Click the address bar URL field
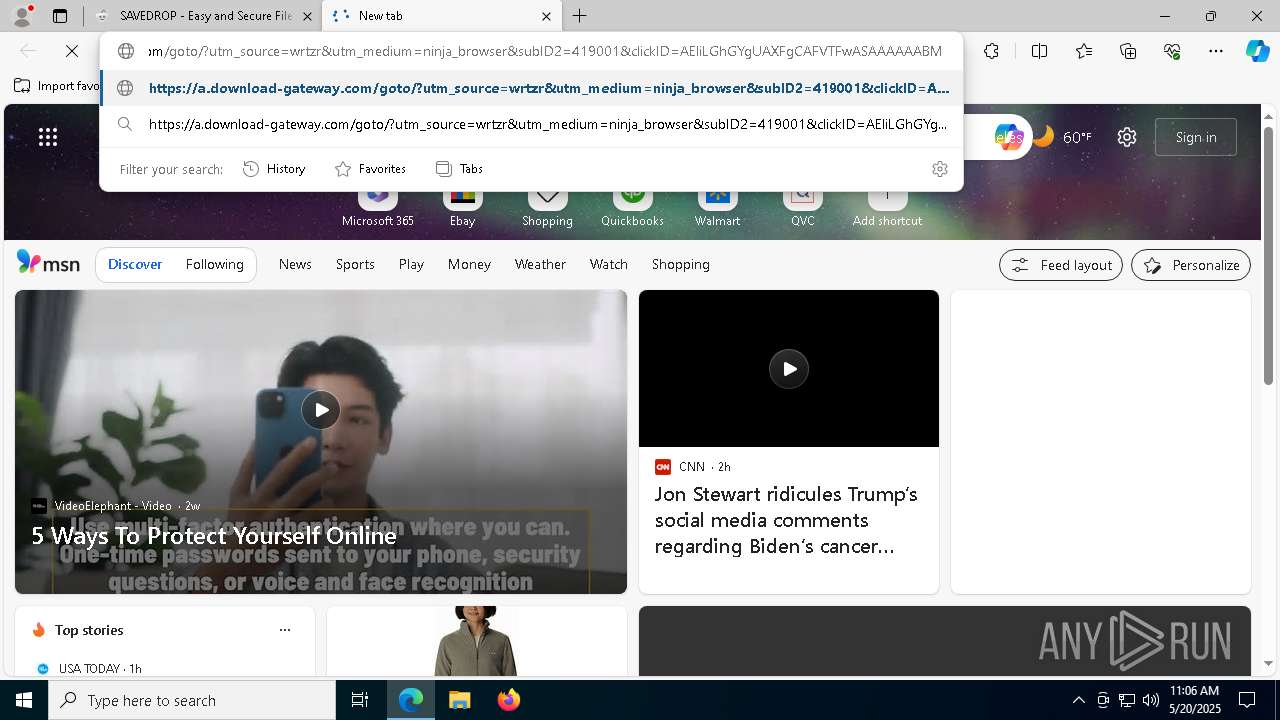The image size is (1280, 720). click(545, 51)
